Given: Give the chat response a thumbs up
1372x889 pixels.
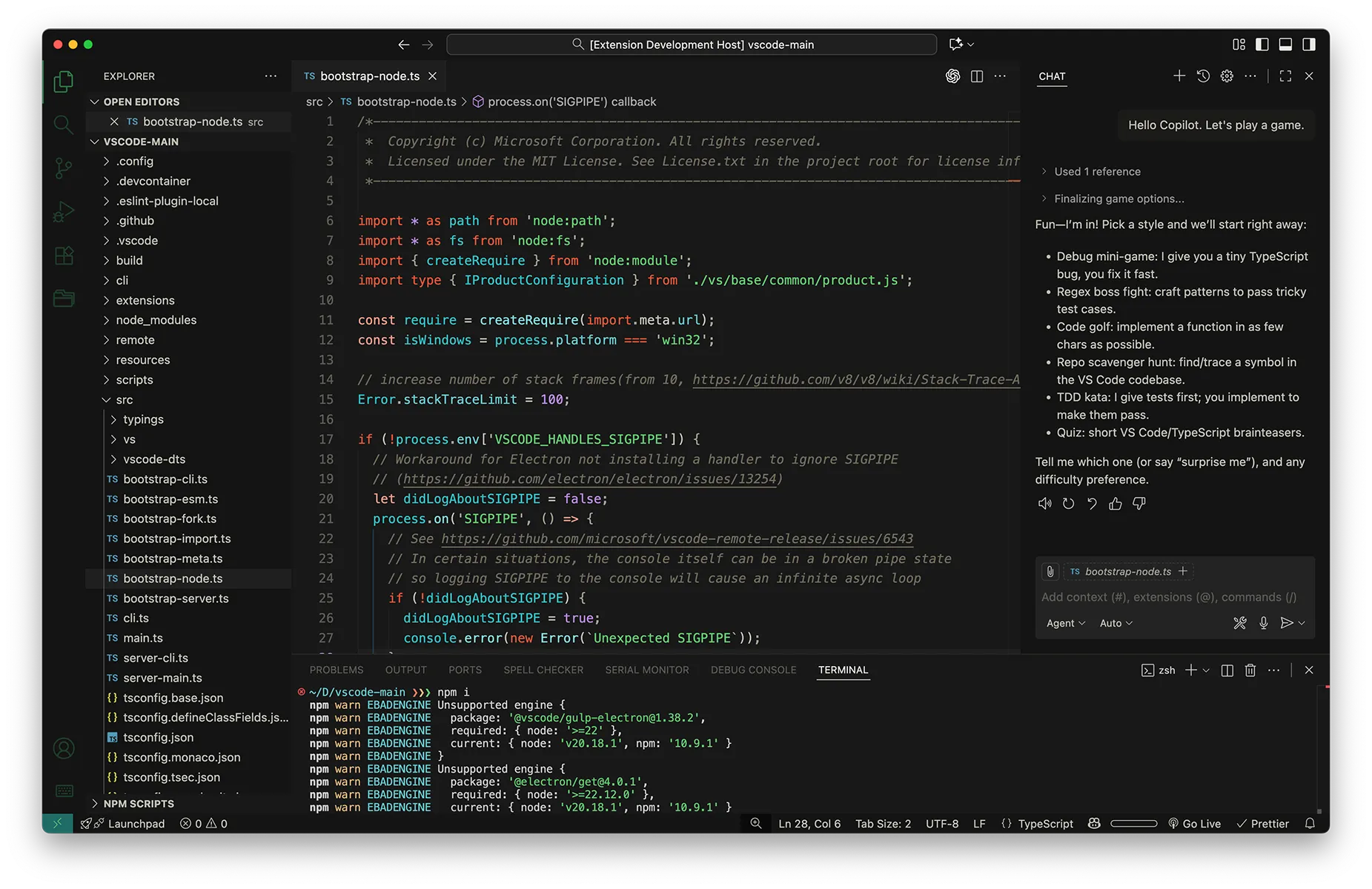Looking at the screenshot, I should pos(1116,503).
